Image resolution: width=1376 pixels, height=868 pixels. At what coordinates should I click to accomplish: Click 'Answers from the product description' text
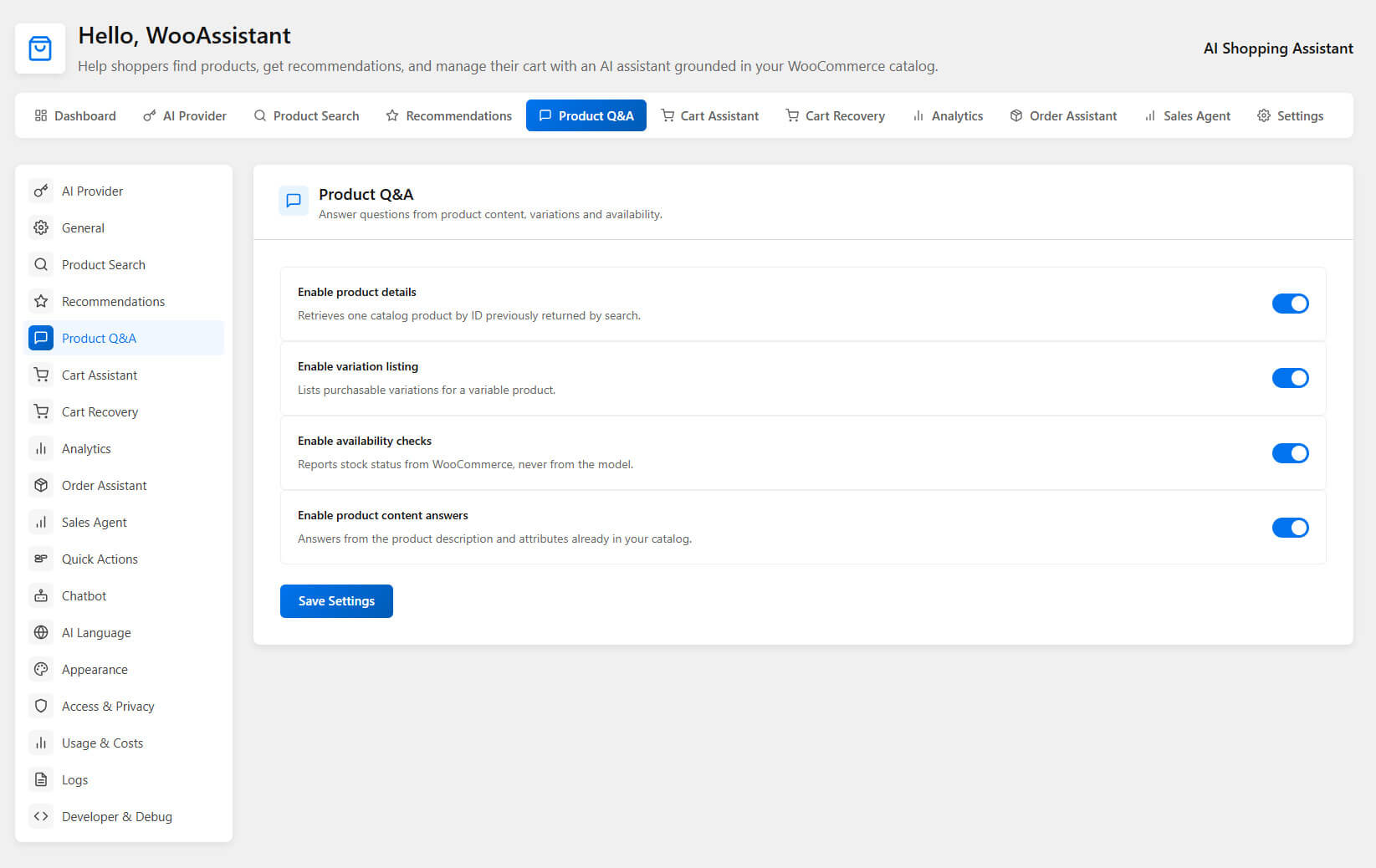tap(494, 539)
